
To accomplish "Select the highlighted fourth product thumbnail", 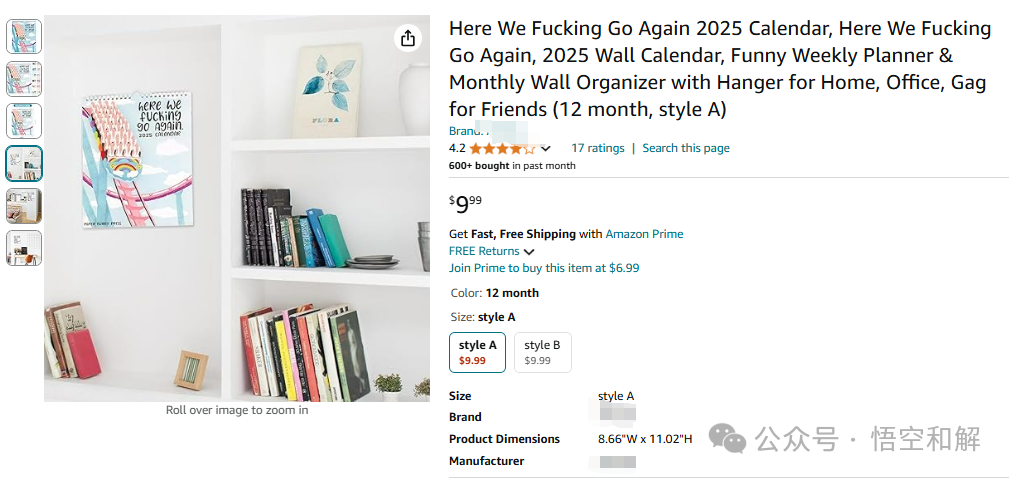I will click(x=24, y=163).
